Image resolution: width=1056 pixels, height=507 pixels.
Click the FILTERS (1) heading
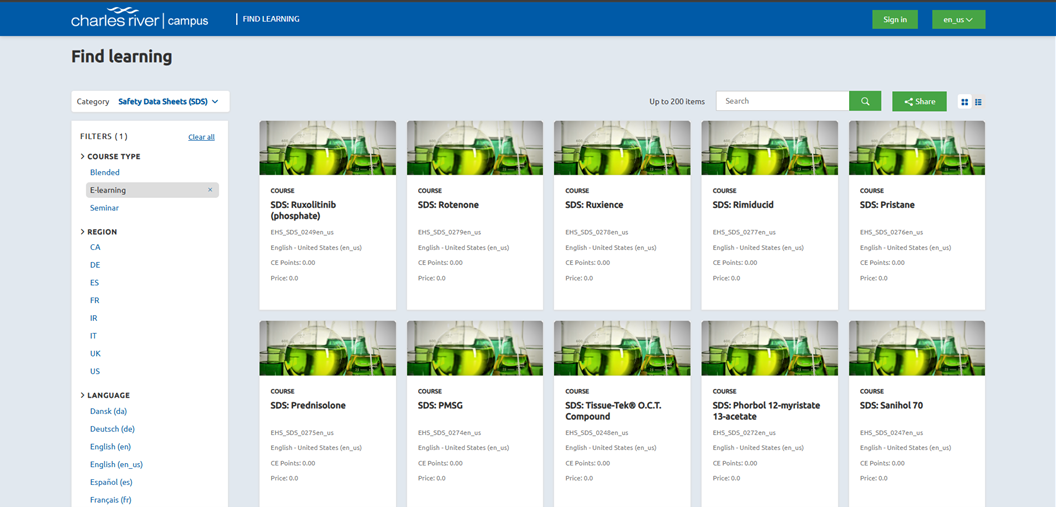click(x=104, y=136)
